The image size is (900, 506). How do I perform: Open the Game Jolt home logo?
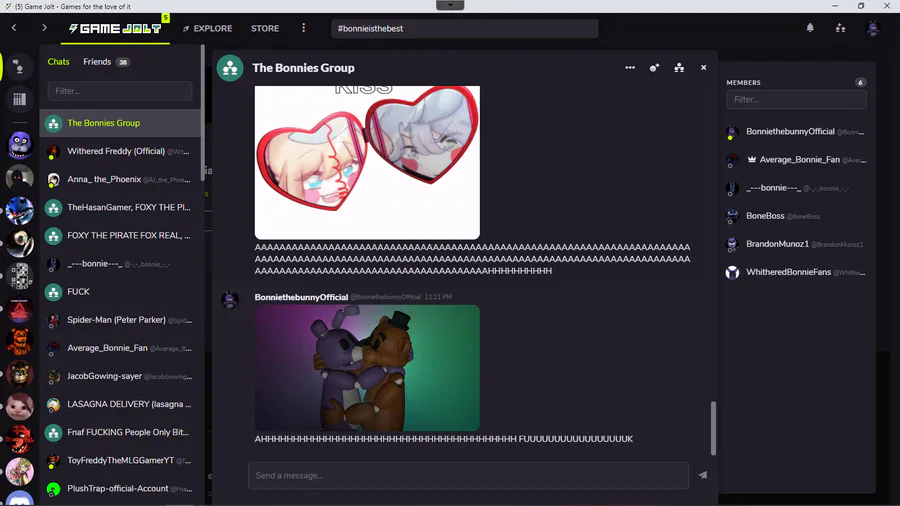click(115, 28)
